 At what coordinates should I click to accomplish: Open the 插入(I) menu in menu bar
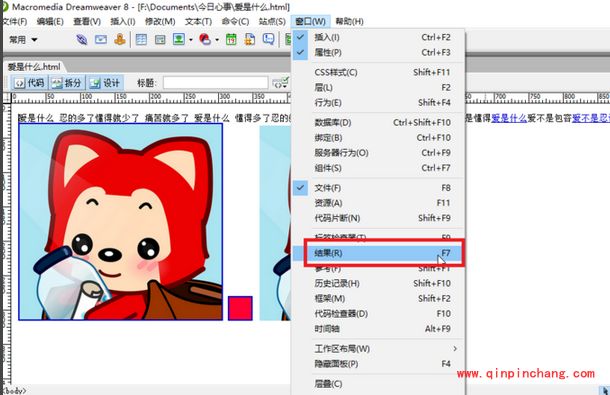point(123,21)
